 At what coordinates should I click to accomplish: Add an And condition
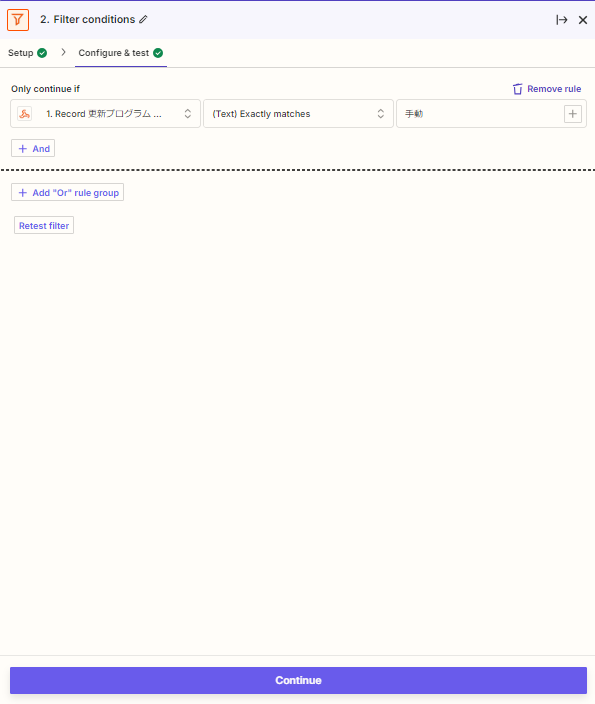pyautogui.click(x=33, y=148)
